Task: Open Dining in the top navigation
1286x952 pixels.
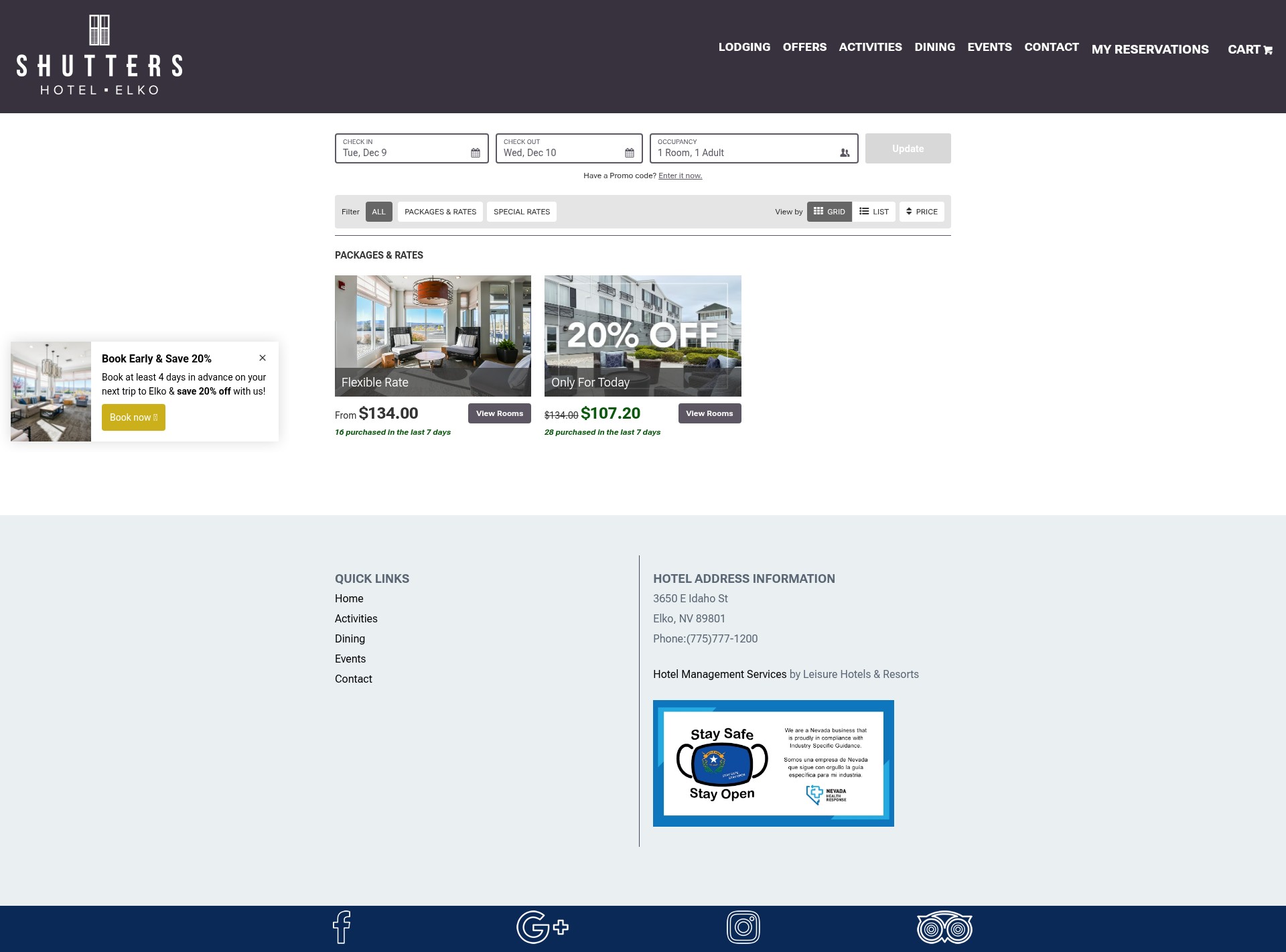Action: [x=934, y=47]
